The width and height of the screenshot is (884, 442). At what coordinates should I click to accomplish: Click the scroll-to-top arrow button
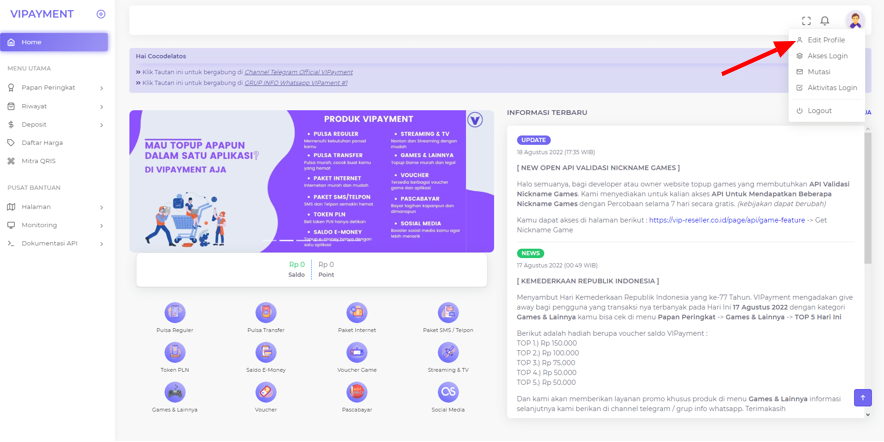(863, 397)
